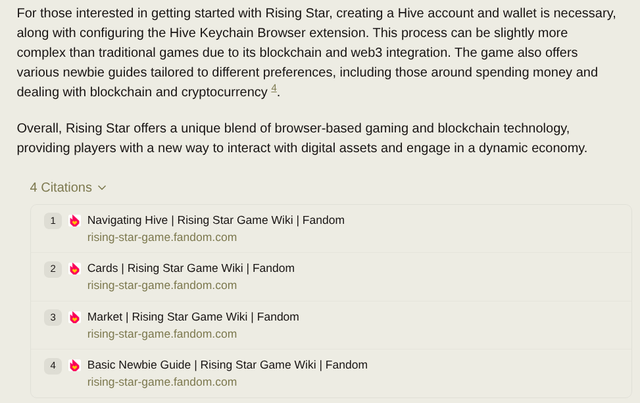Viewport: 640px width, 403px height.
Task: Click citation number badge 2
Action: coord(53,269)
